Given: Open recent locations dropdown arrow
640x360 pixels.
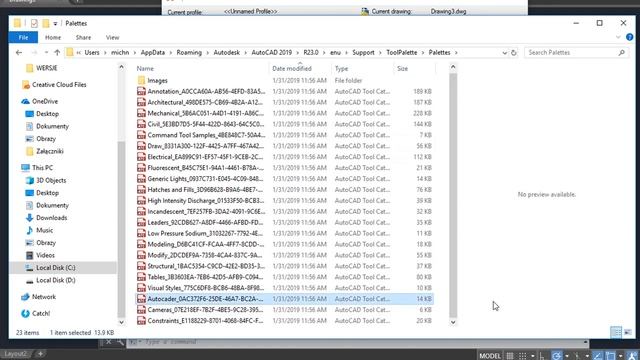Looking at the screenshot, I should point(46,53).
